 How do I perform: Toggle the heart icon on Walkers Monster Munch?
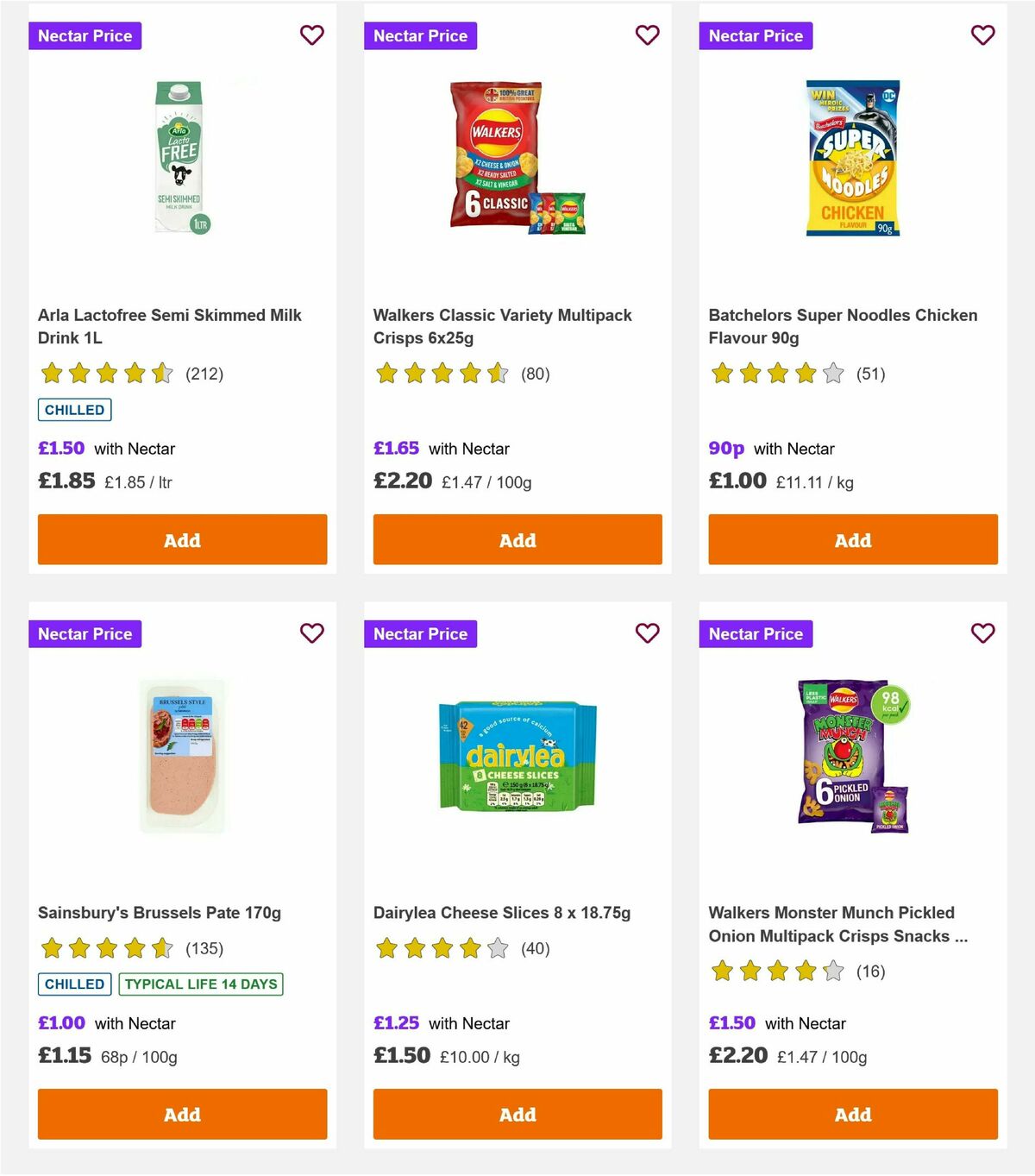tap(982, 633)
